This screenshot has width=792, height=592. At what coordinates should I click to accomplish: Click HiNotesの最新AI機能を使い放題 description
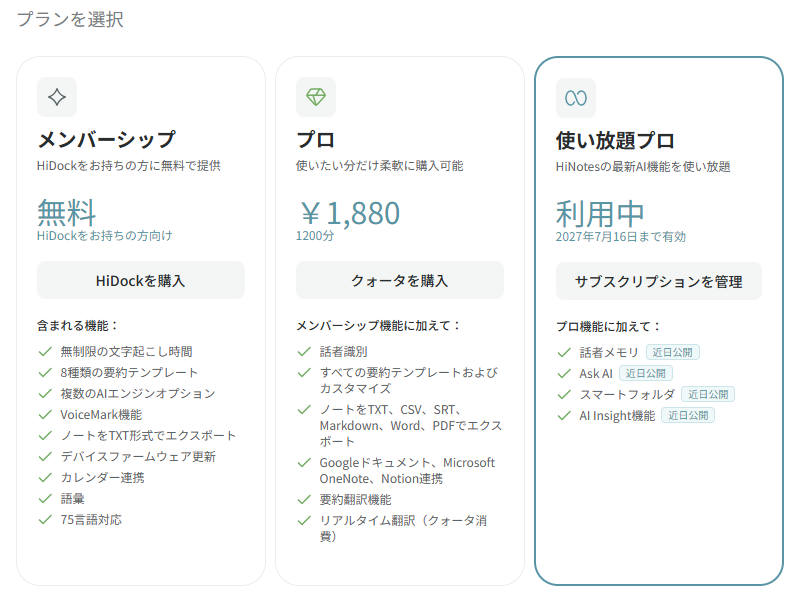pos(643,167)
